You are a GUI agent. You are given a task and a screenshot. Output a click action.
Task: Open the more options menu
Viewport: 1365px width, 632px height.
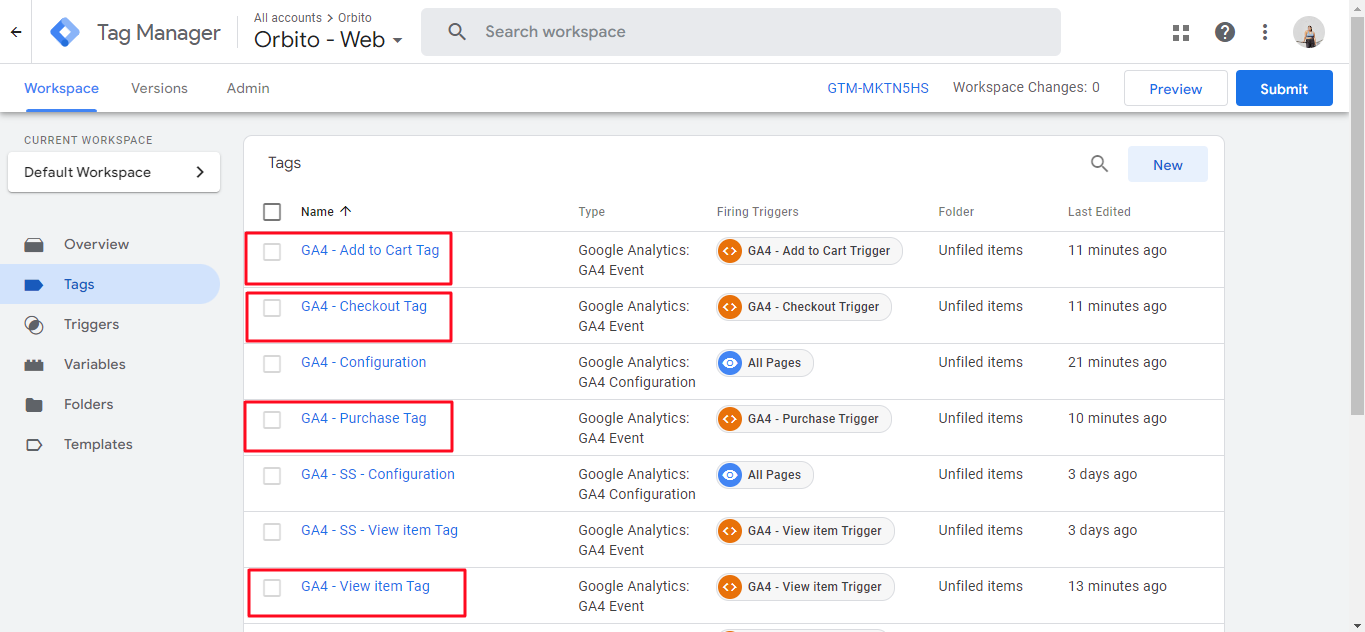[1265, 32]
